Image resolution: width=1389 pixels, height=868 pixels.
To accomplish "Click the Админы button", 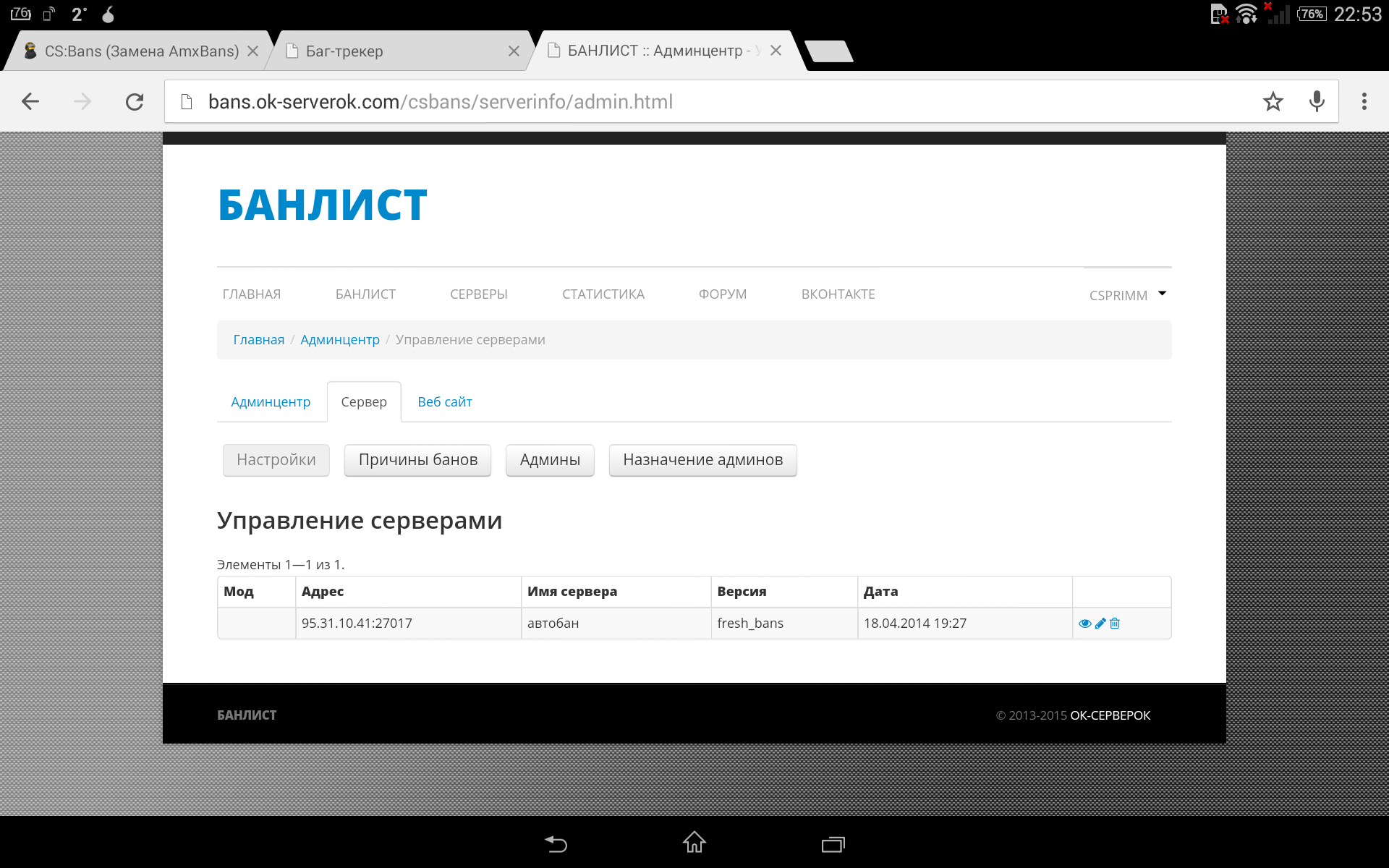I will 550,460.
